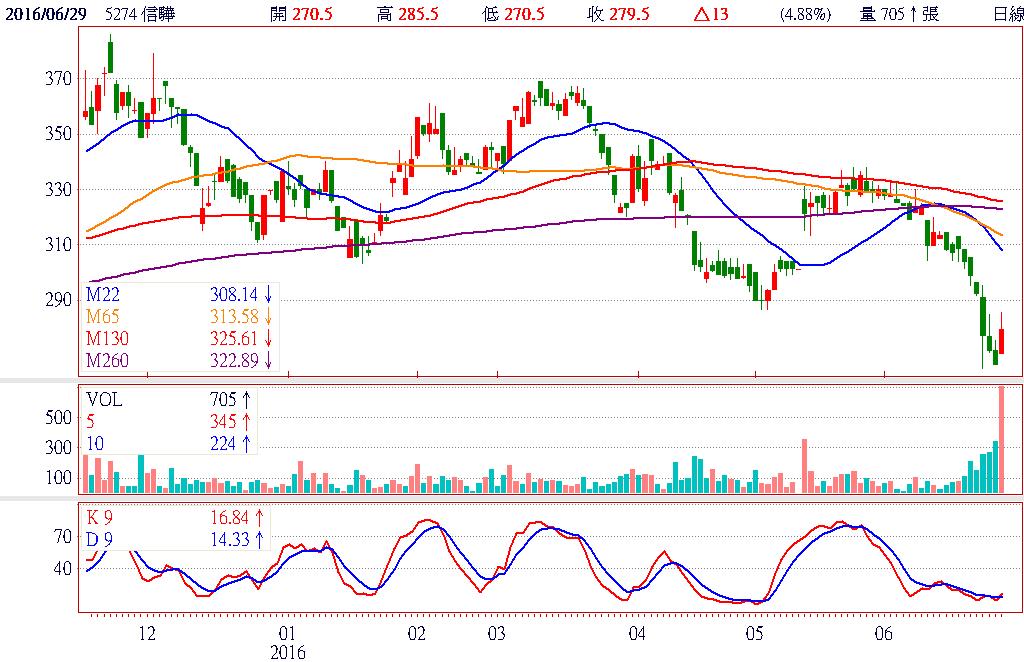Select the 2016 year label on axis

click(x=287, y=651)
